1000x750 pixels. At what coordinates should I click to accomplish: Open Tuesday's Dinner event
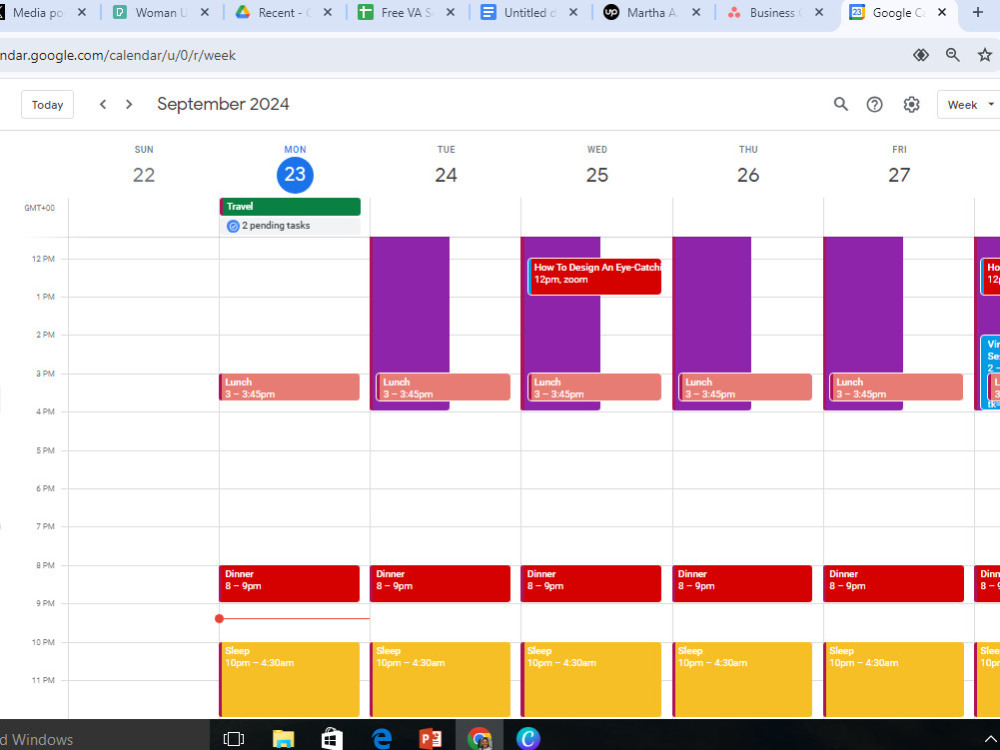(x=440, y=584)
